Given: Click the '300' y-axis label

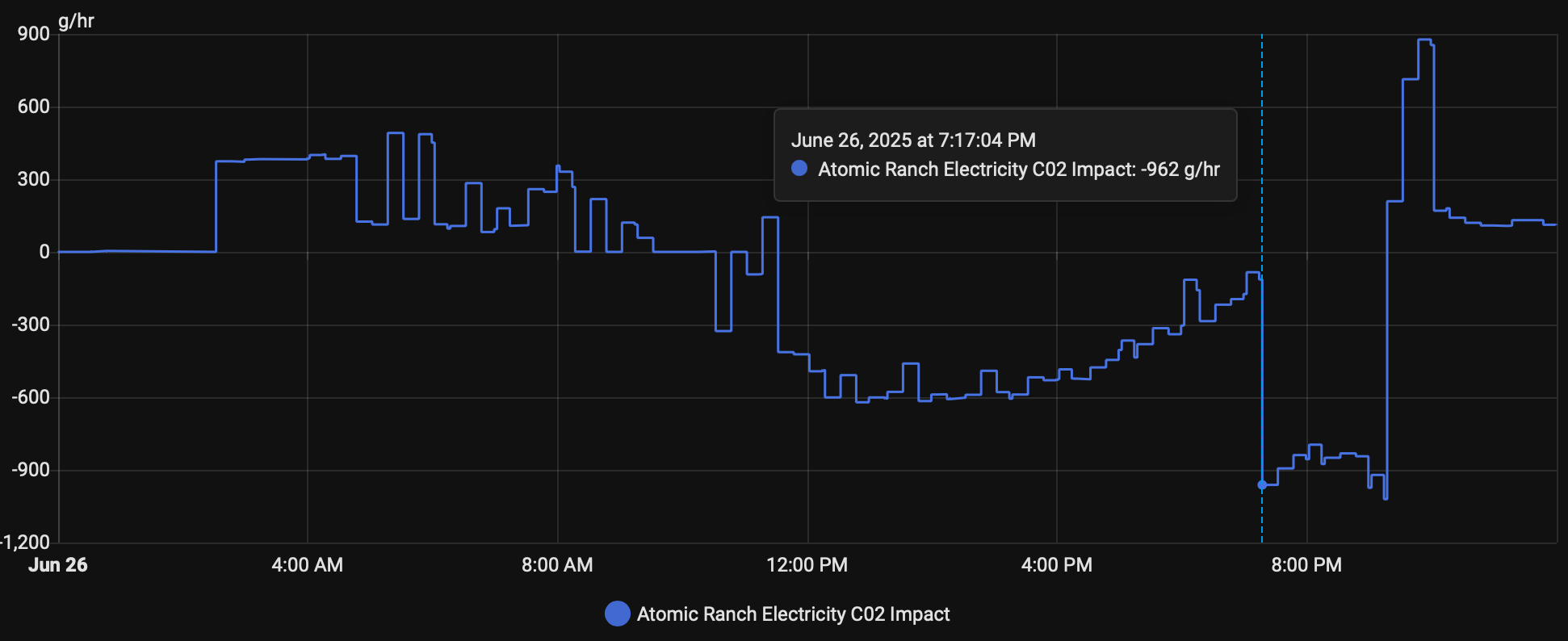Looking at the screenshot, I should tap(34, 179).
